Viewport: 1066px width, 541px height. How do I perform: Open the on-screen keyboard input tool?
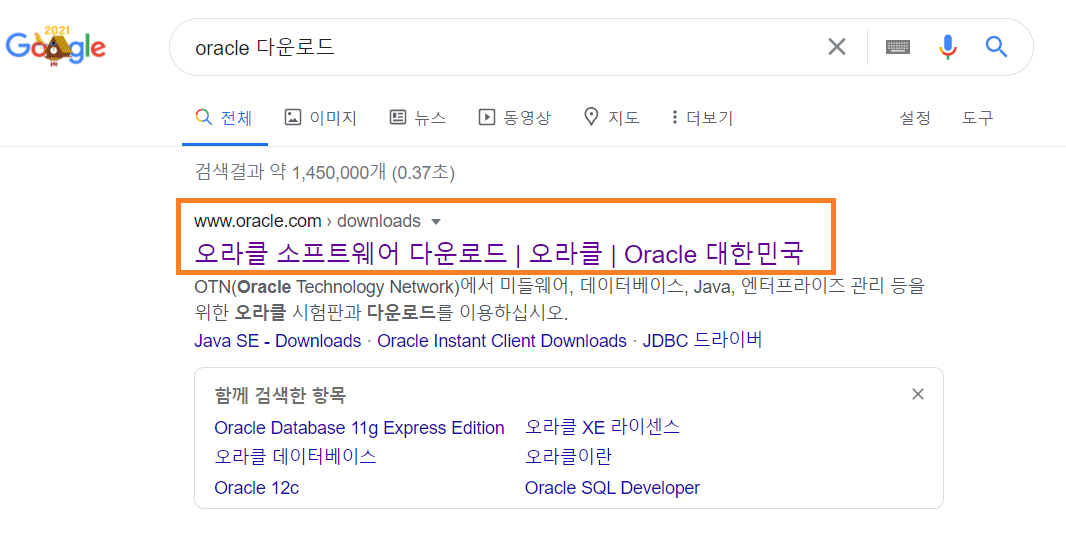pos(897,47)
